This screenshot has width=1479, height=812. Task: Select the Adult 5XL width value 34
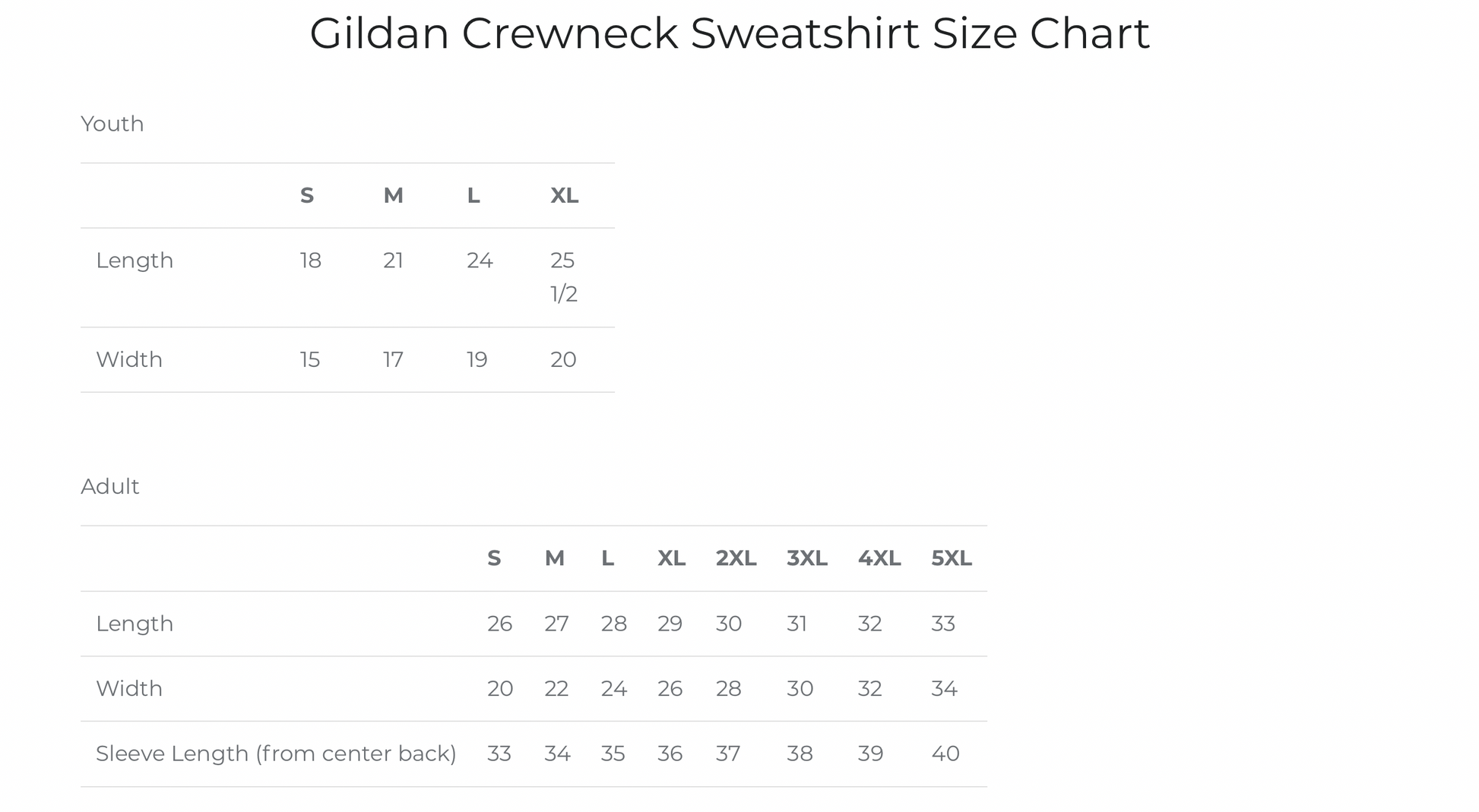(x=943, y=689)
